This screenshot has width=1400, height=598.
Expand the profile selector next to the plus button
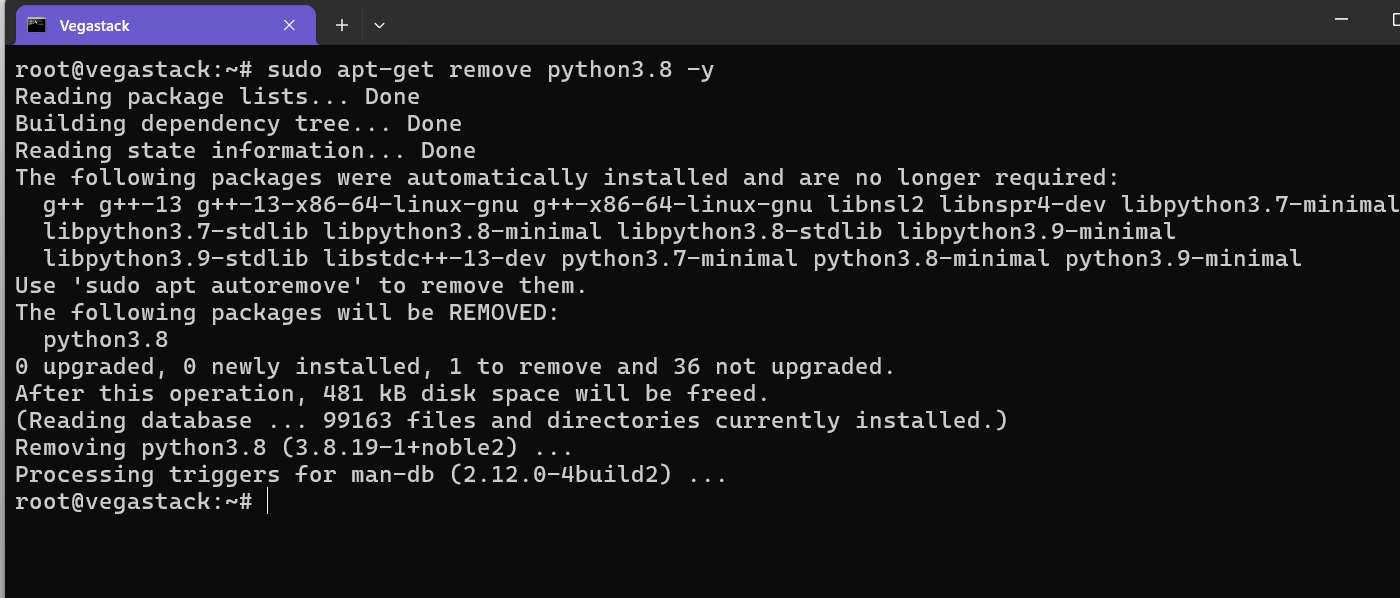coord(379,25)
